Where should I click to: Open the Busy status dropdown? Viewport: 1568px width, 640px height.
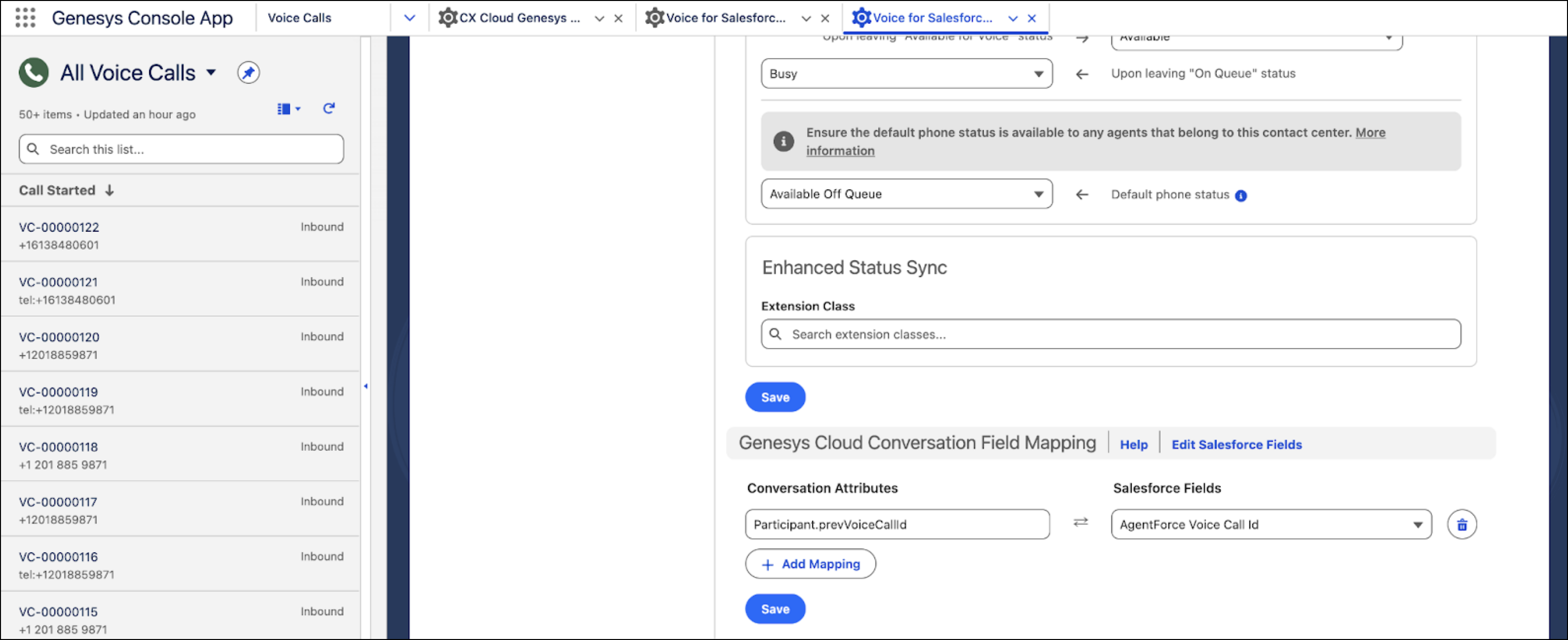(x=906, y=73)
